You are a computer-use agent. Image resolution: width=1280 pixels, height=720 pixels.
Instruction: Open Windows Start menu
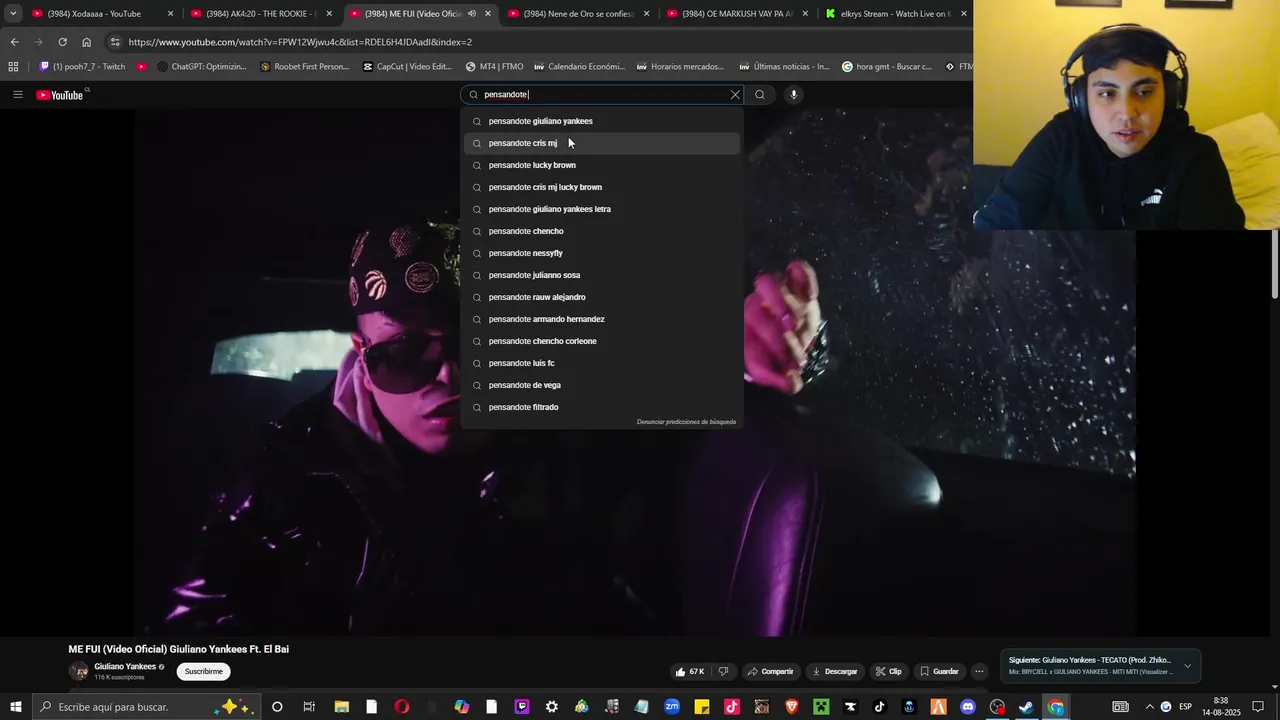pyautogui.click(x=16, y=707)
